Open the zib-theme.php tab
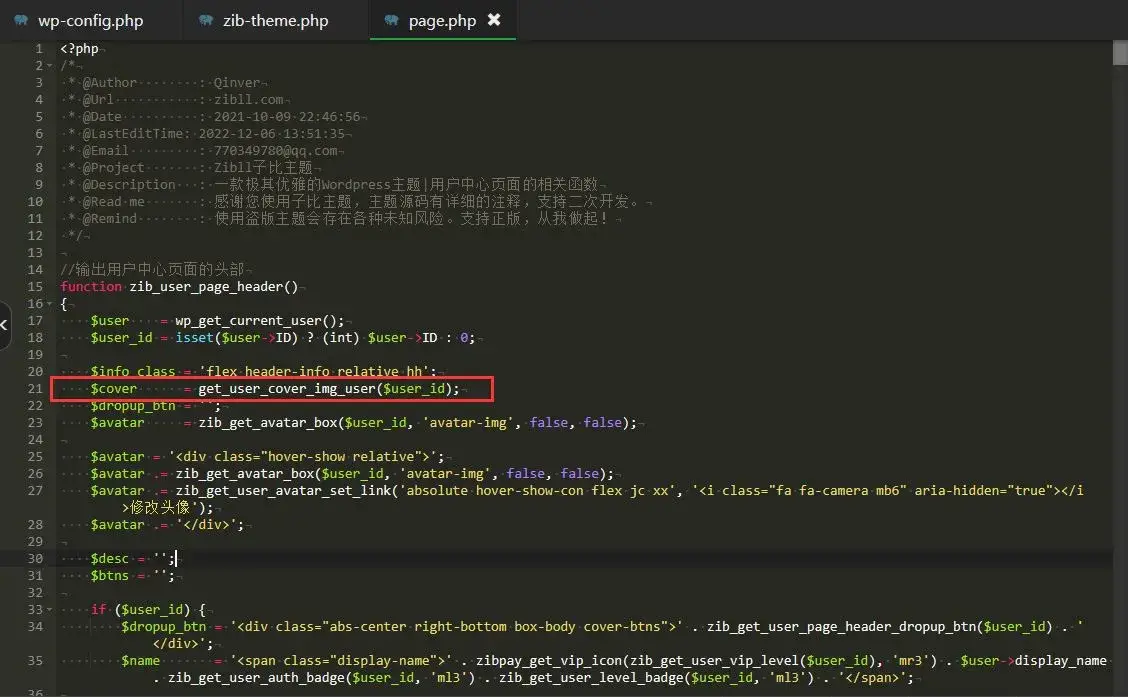This screenshot has width=1128, height=697. pyautogui.click(x=275, y=20)
